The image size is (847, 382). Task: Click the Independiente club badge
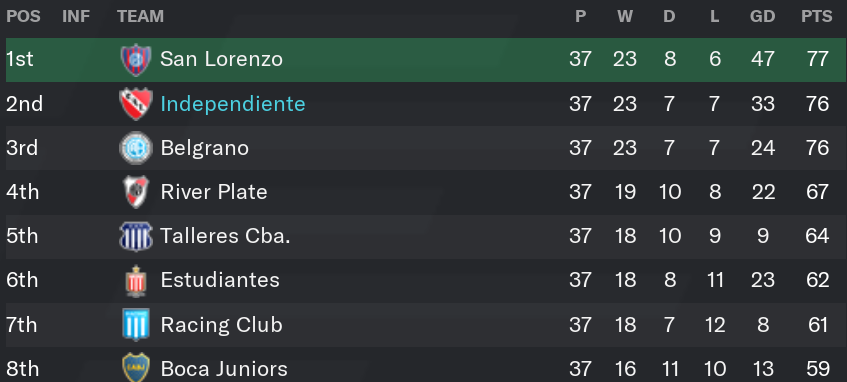[136, 104]
